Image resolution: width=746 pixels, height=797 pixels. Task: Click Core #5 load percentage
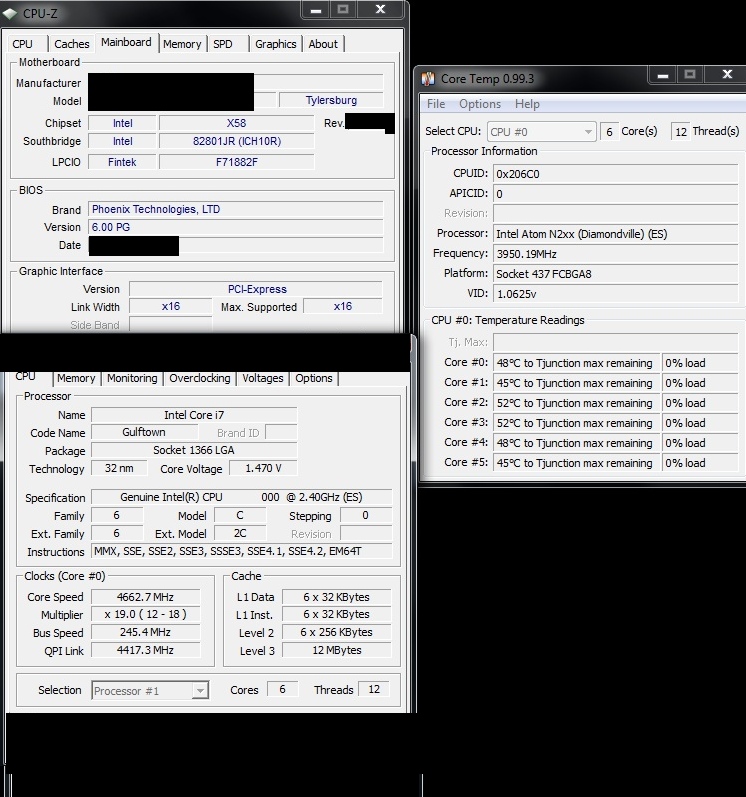click(700, 463)
